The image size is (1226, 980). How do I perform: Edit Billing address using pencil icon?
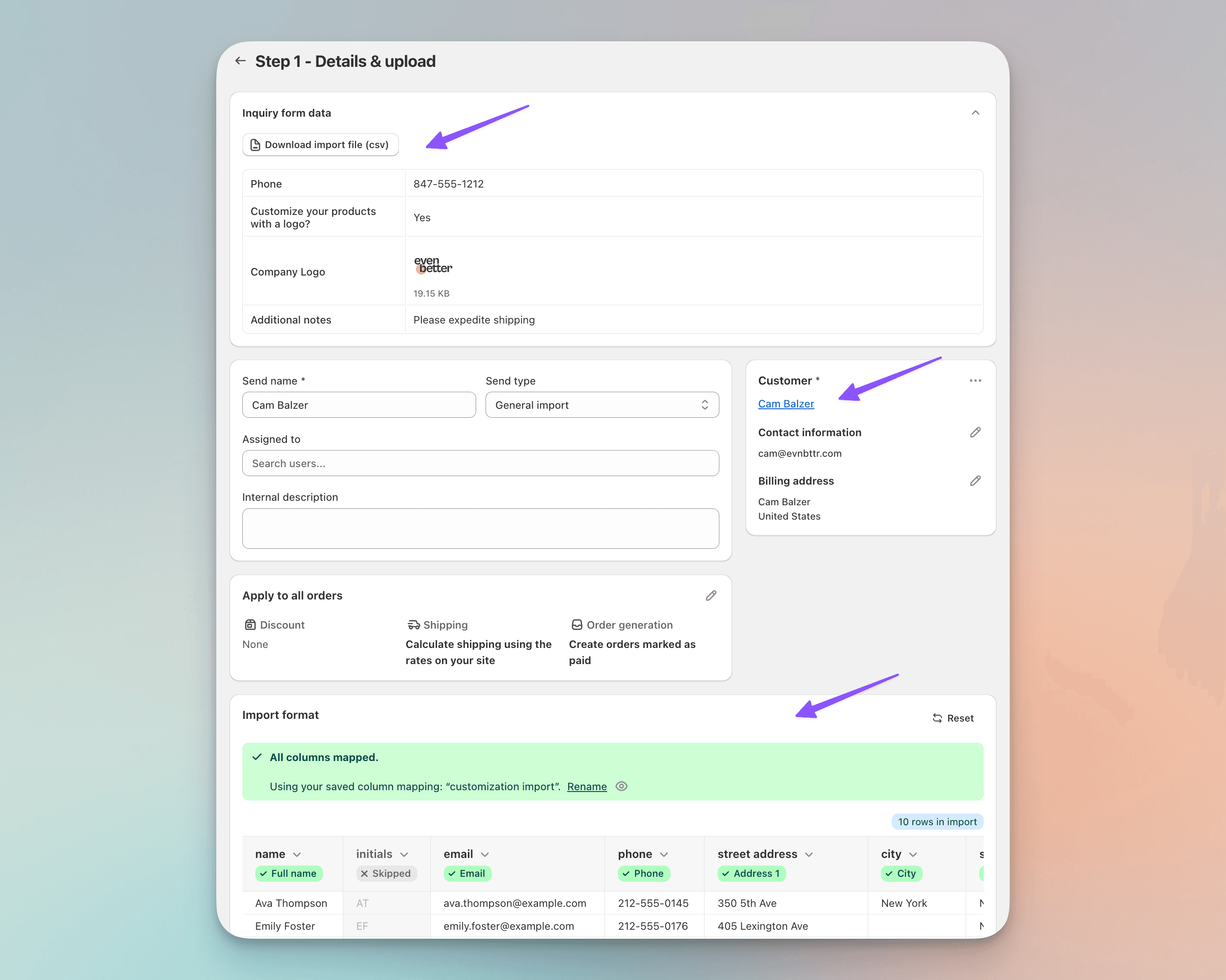[x=975, y=480]
